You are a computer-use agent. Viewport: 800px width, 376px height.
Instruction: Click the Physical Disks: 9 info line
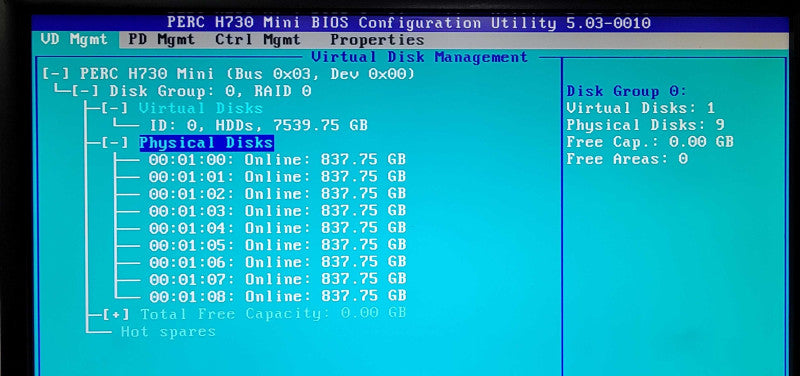[x=645, y=125]
